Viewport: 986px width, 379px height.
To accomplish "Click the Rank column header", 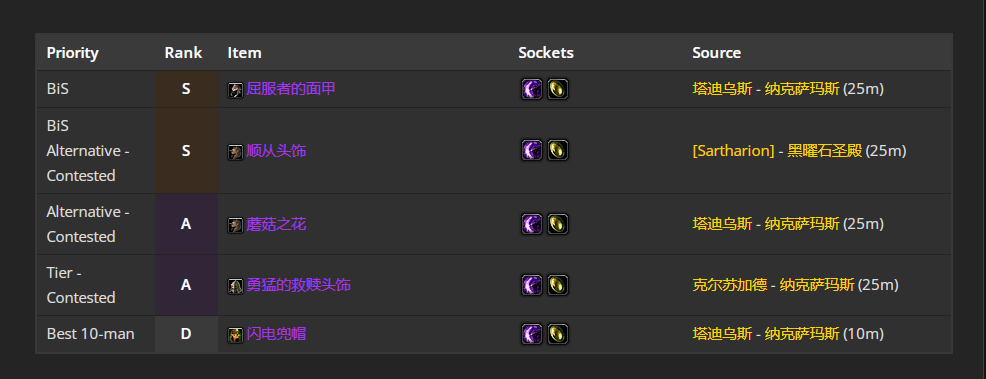I will (x=183, y=53).
